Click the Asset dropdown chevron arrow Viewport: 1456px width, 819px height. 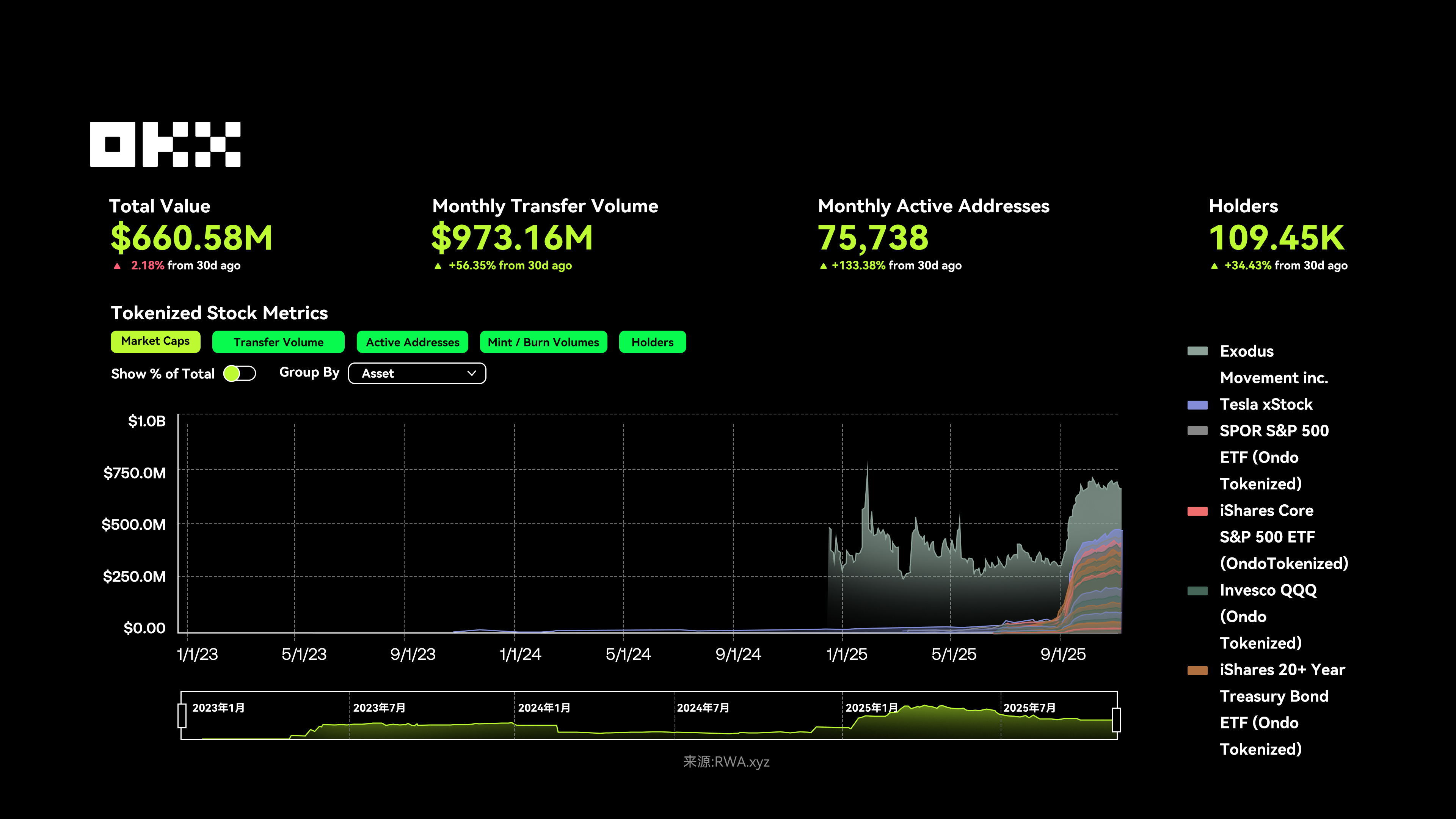pyautogui.click(x=471, y=373)
